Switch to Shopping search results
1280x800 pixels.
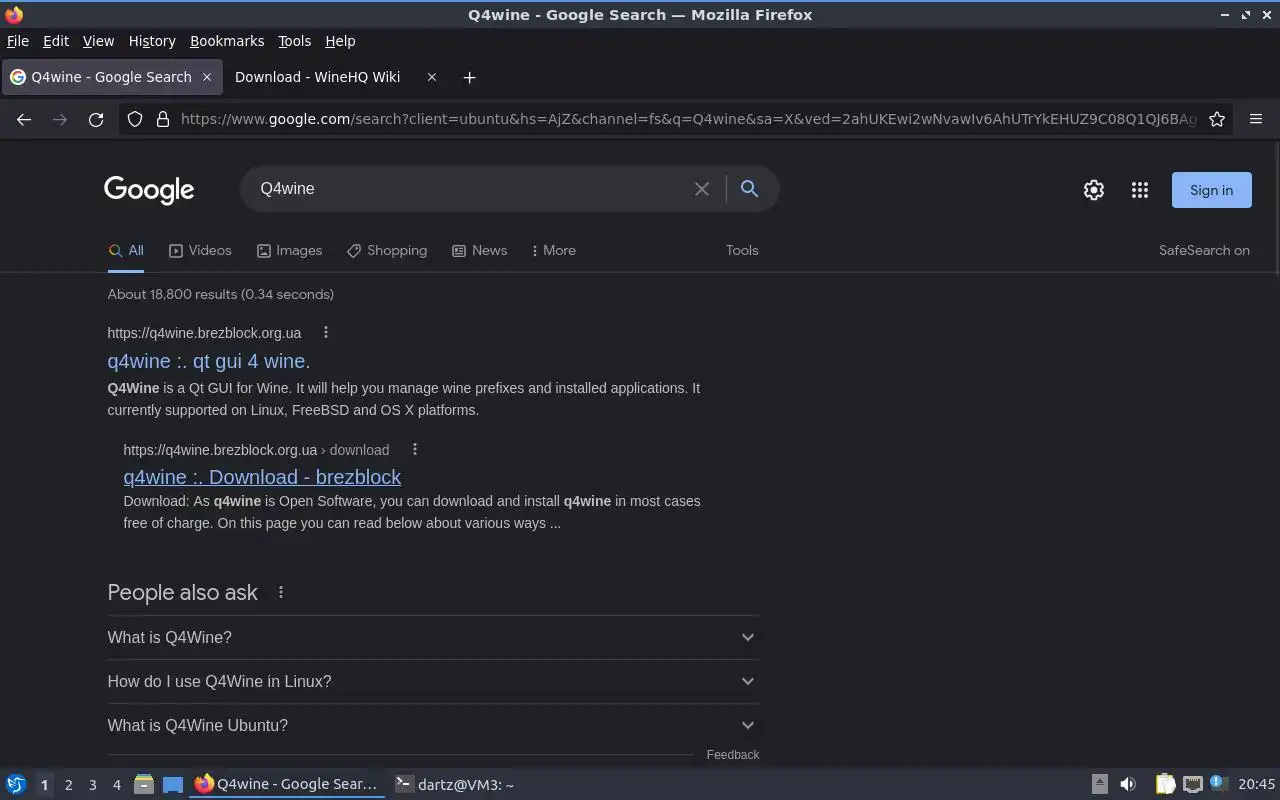point(387,251)
